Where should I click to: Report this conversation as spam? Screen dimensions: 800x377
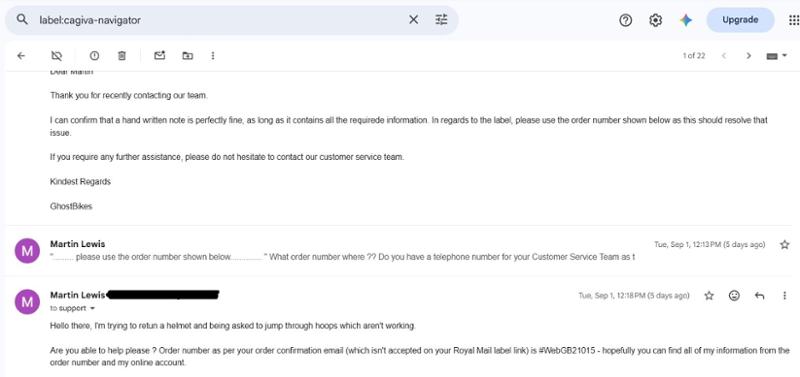(x=94, y=56)
